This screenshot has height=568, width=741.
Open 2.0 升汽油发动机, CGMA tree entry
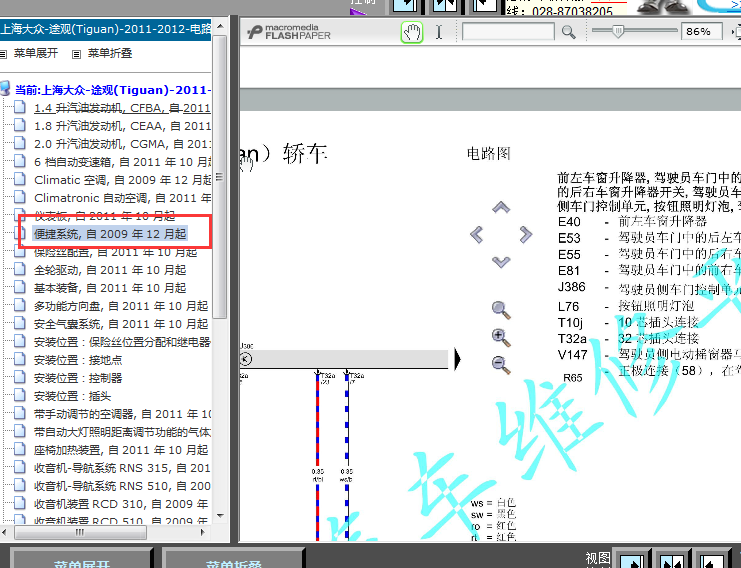pos(122,144)
